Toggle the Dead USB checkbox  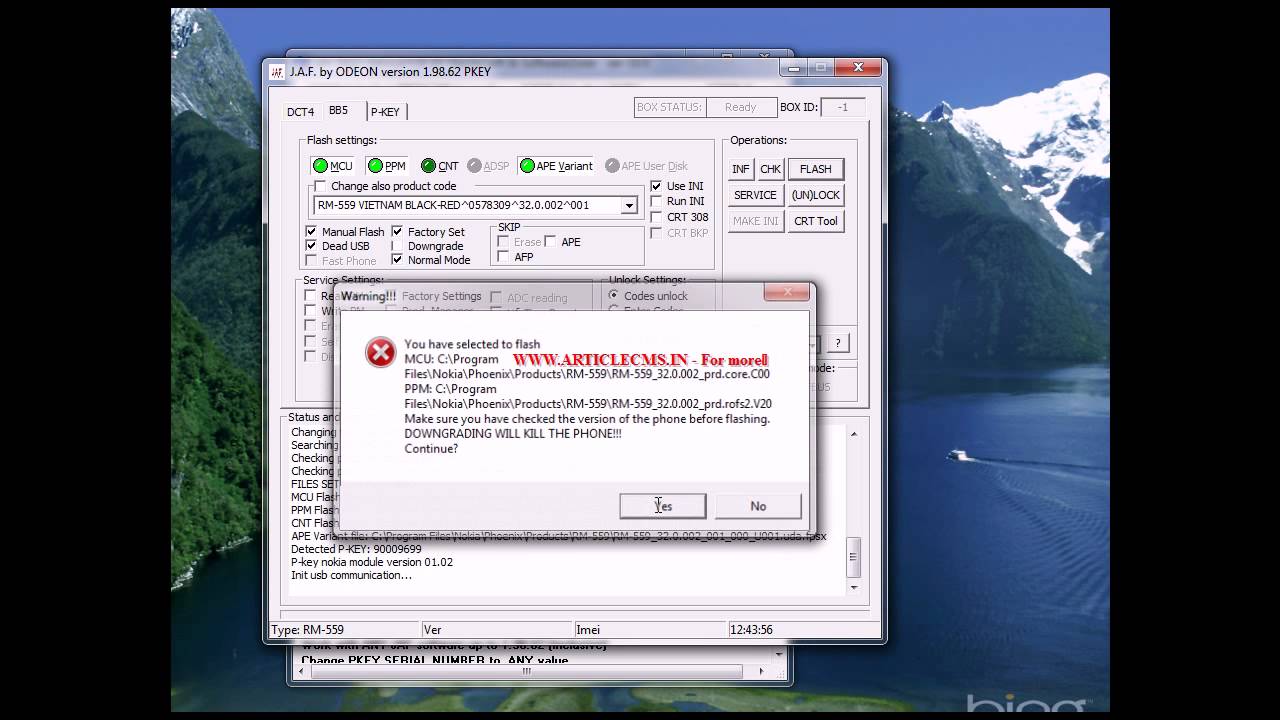coord(311,246)
